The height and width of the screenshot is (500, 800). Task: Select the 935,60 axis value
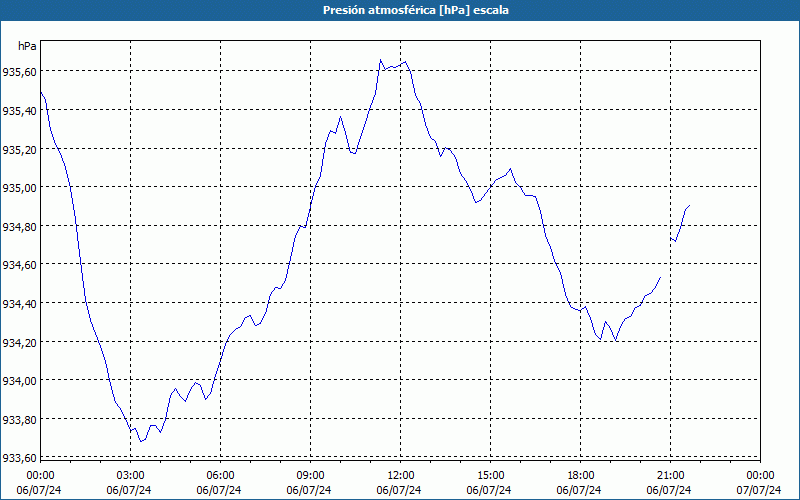click(x=20, y=72)
